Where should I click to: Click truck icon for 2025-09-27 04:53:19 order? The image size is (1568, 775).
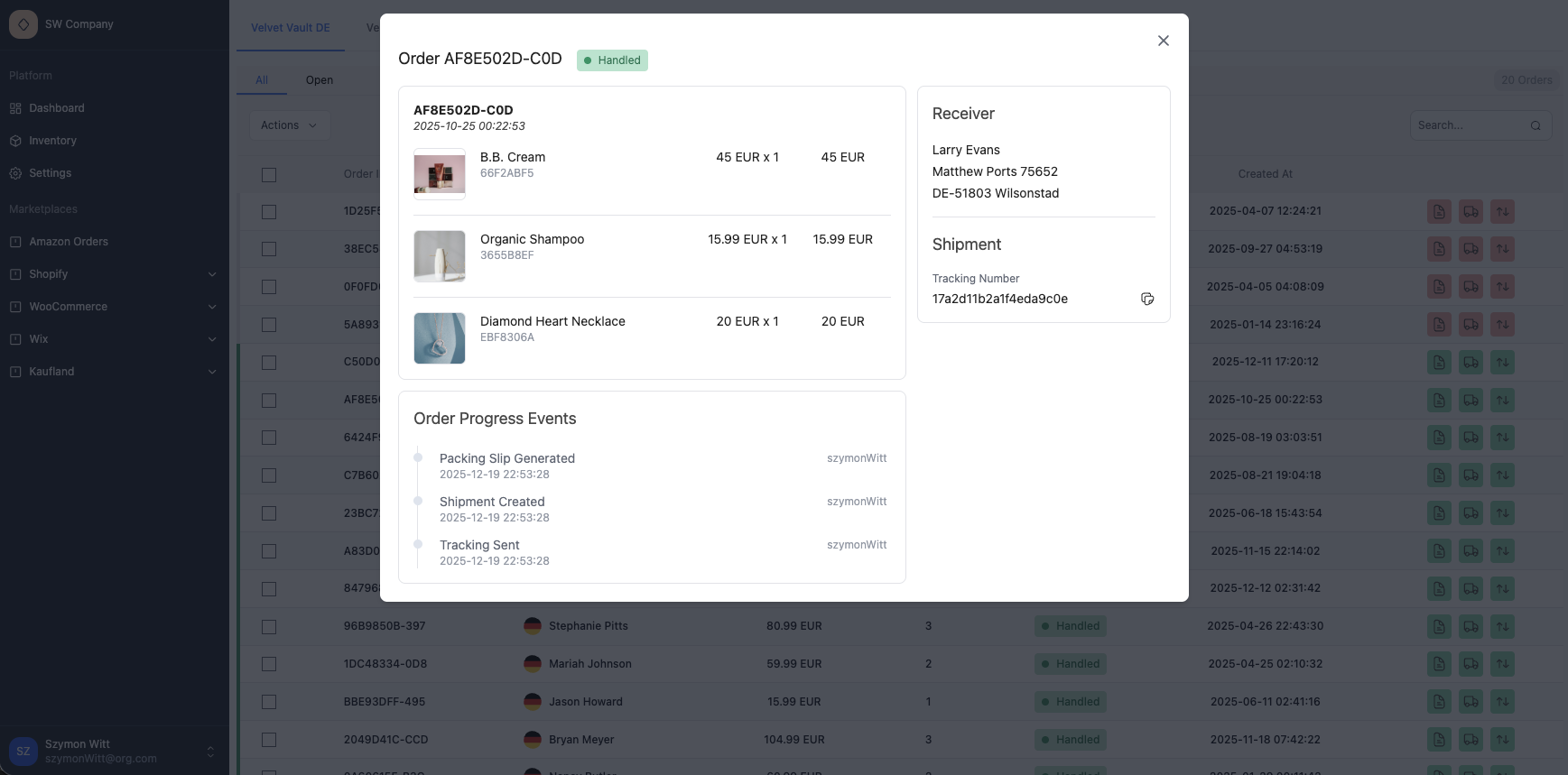click(x=1471, y=249)
